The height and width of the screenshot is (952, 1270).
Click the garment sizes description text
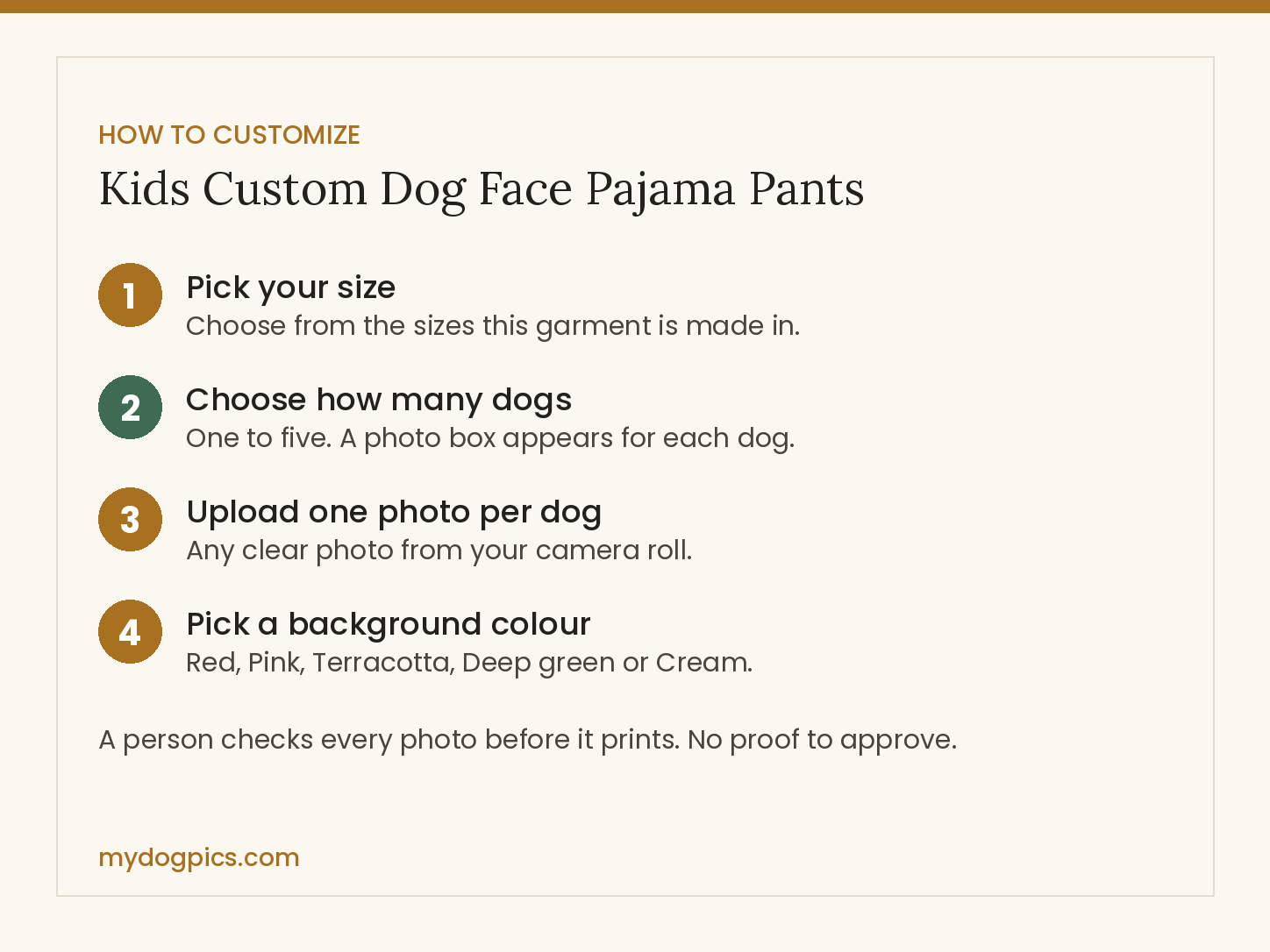(493, 326)
